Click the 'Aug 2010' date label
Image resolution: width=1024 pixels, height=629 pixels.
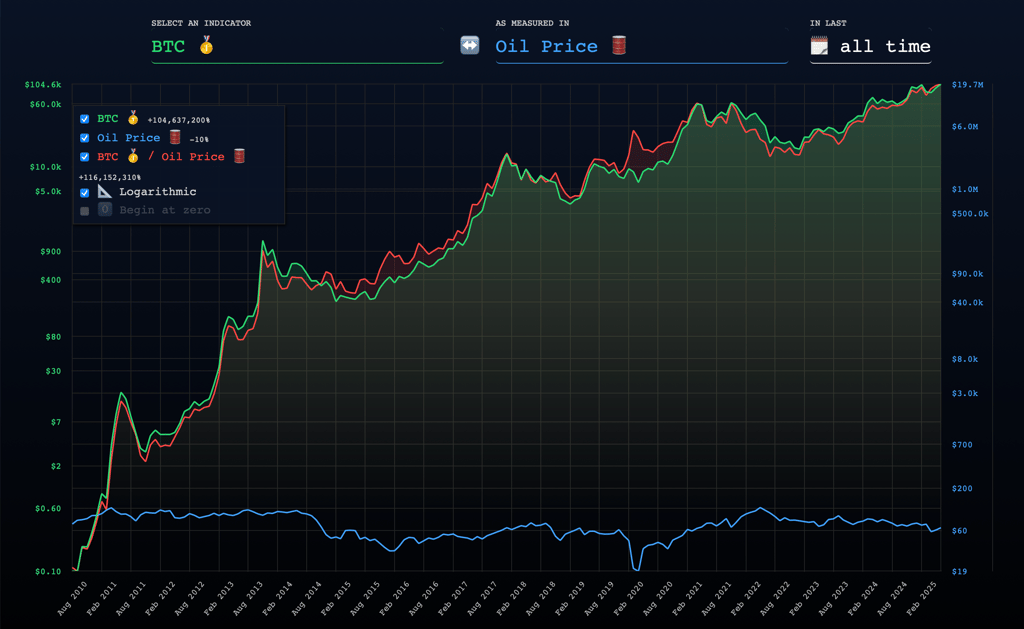[x=72, y=598]
